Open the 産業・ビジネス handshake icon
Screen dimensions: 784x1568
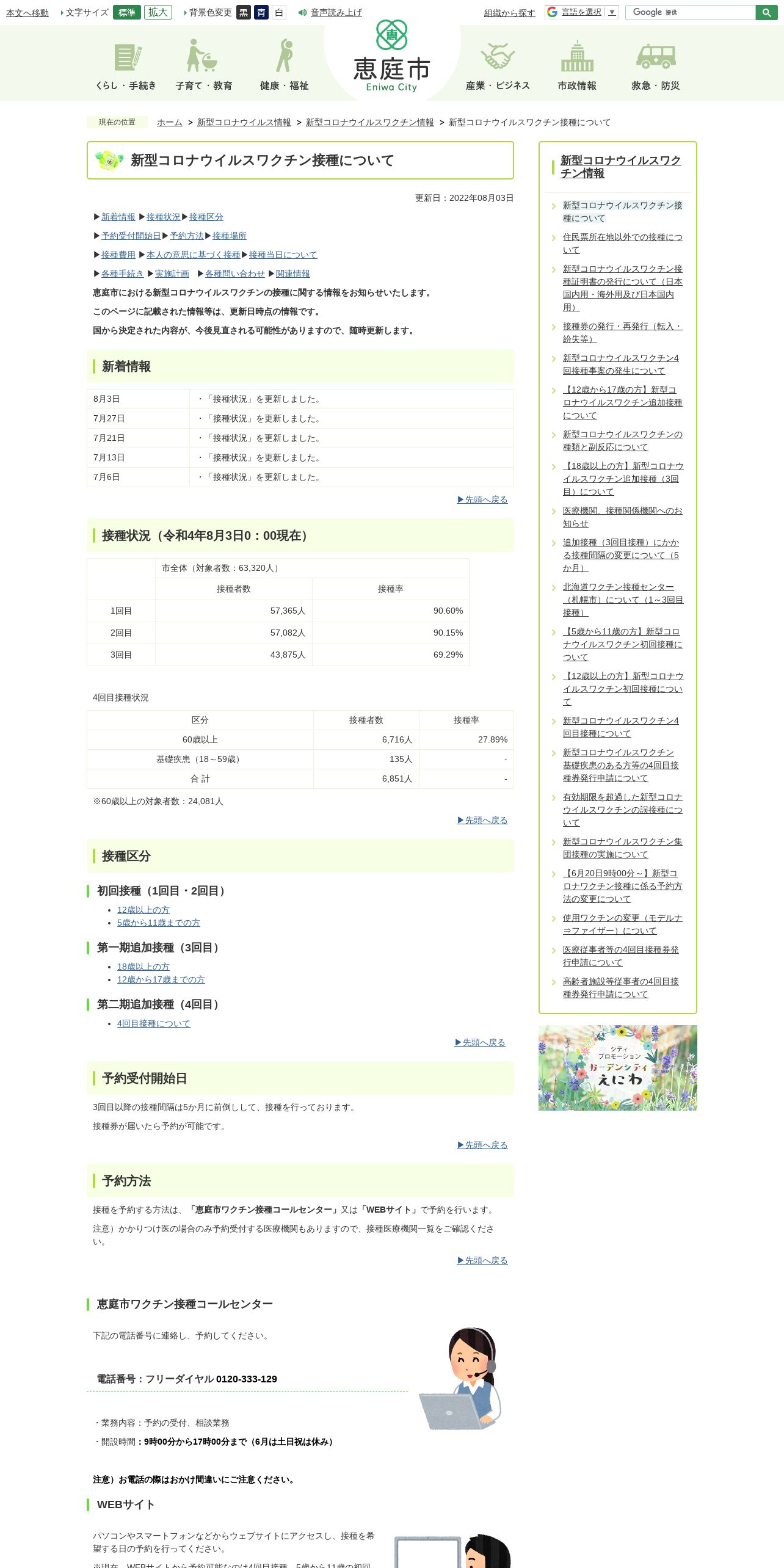(x=498, y=66)
